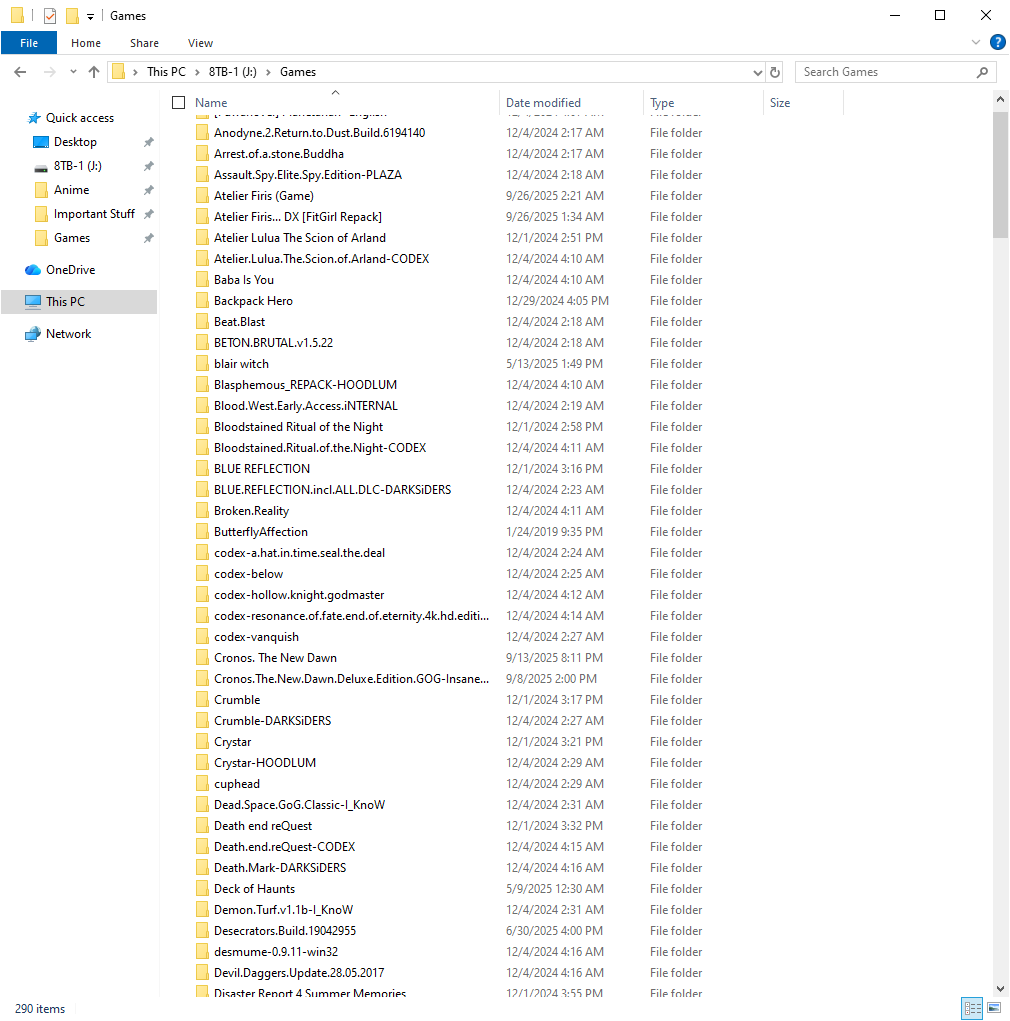Image resolution: width=1010 pixels, height=1021 pixels.
Task: Open Customize Quick Access Toolbar dropdown
Action: pos(91,16)
